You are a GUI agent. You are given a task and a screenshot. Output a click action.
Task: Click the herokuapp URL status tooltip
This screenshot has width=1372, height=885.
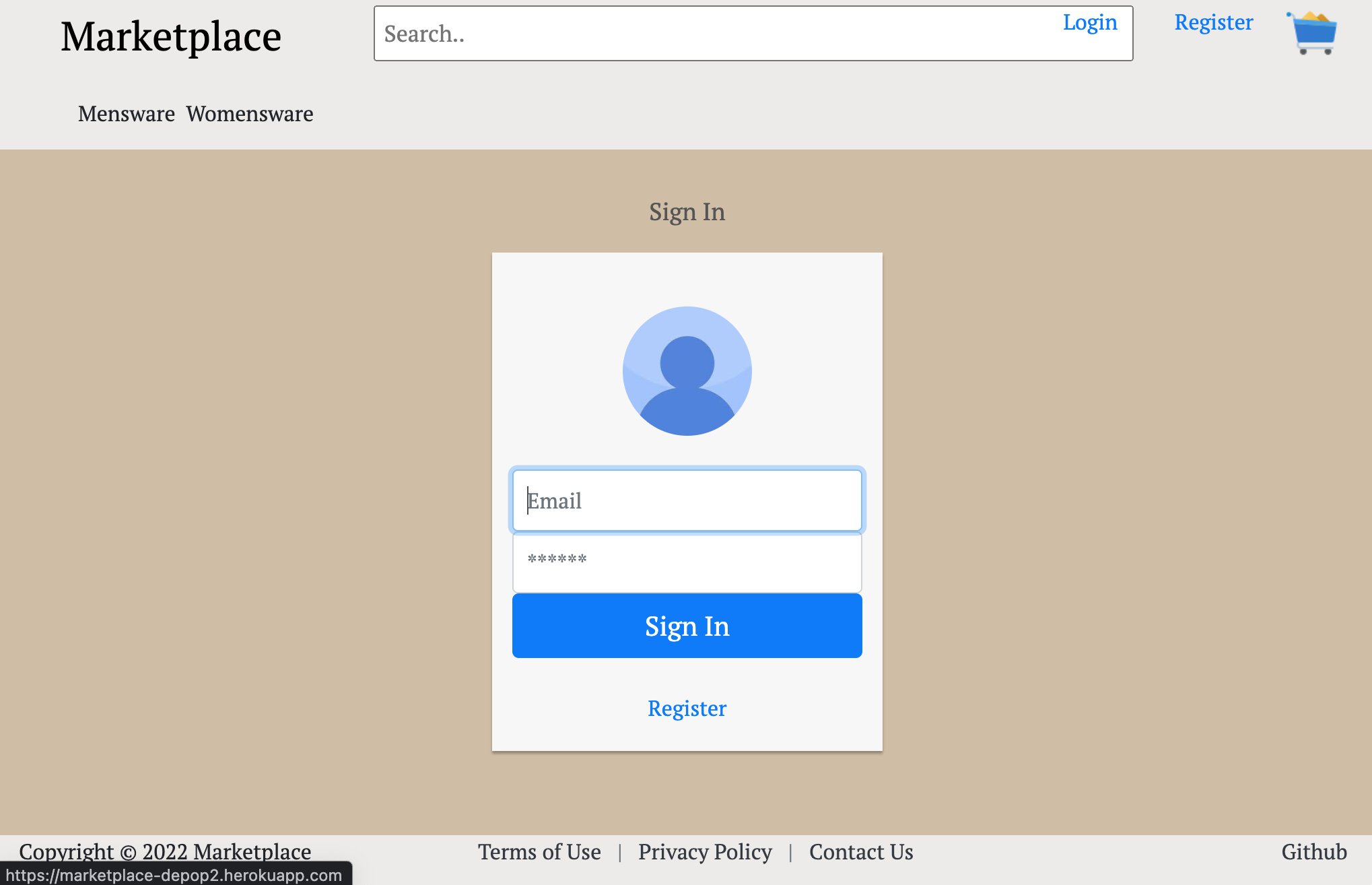[x=174, y=875]
